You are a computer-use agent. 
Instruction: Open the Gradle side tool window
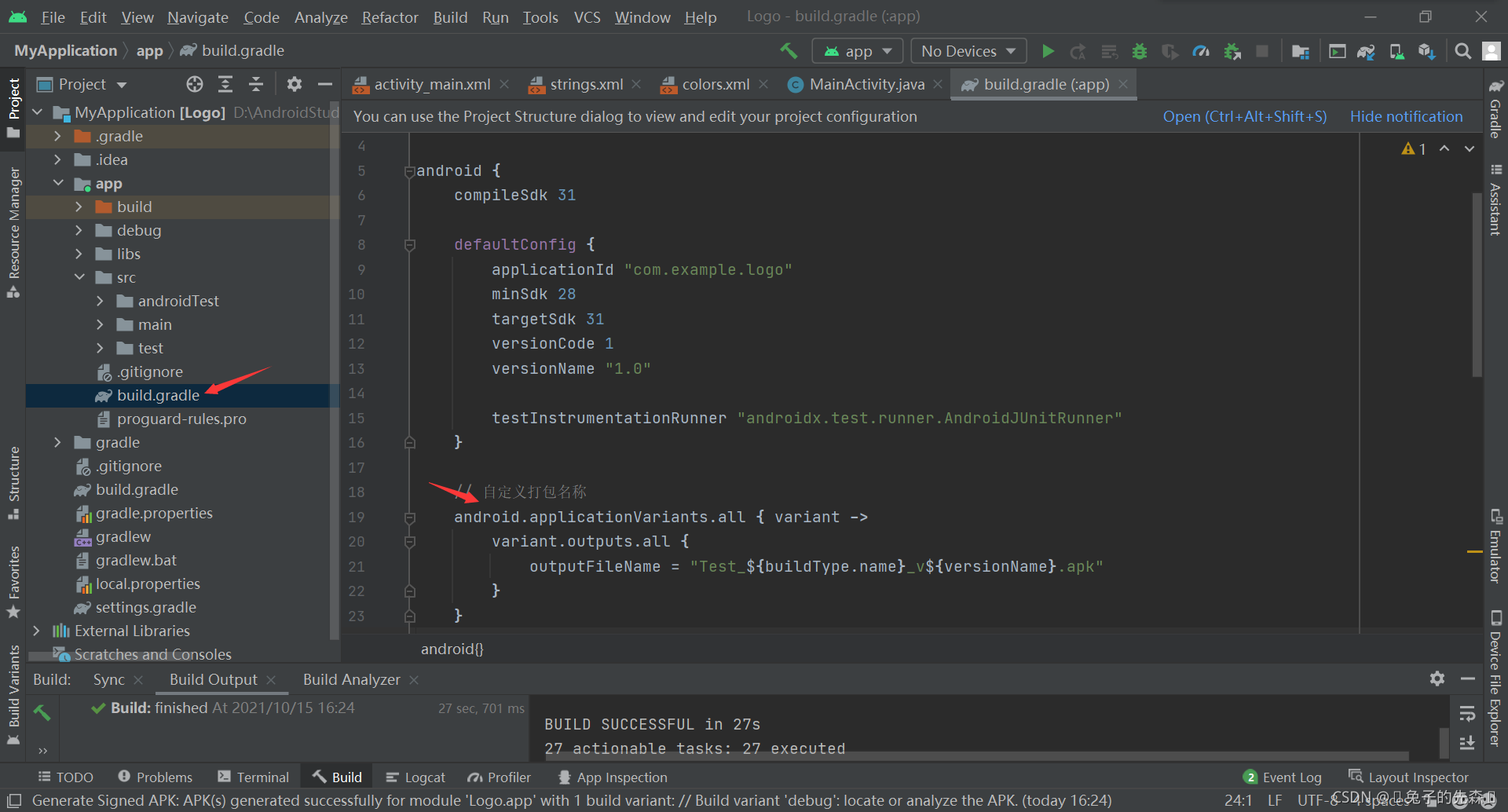tap(1495, 110)
